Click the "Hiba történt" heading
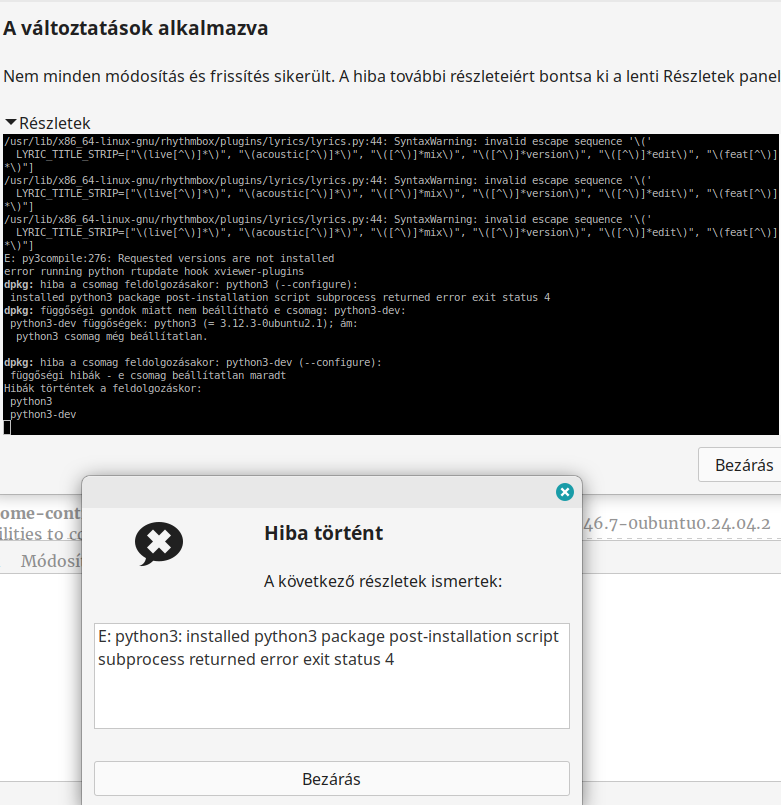 [323, 533]
